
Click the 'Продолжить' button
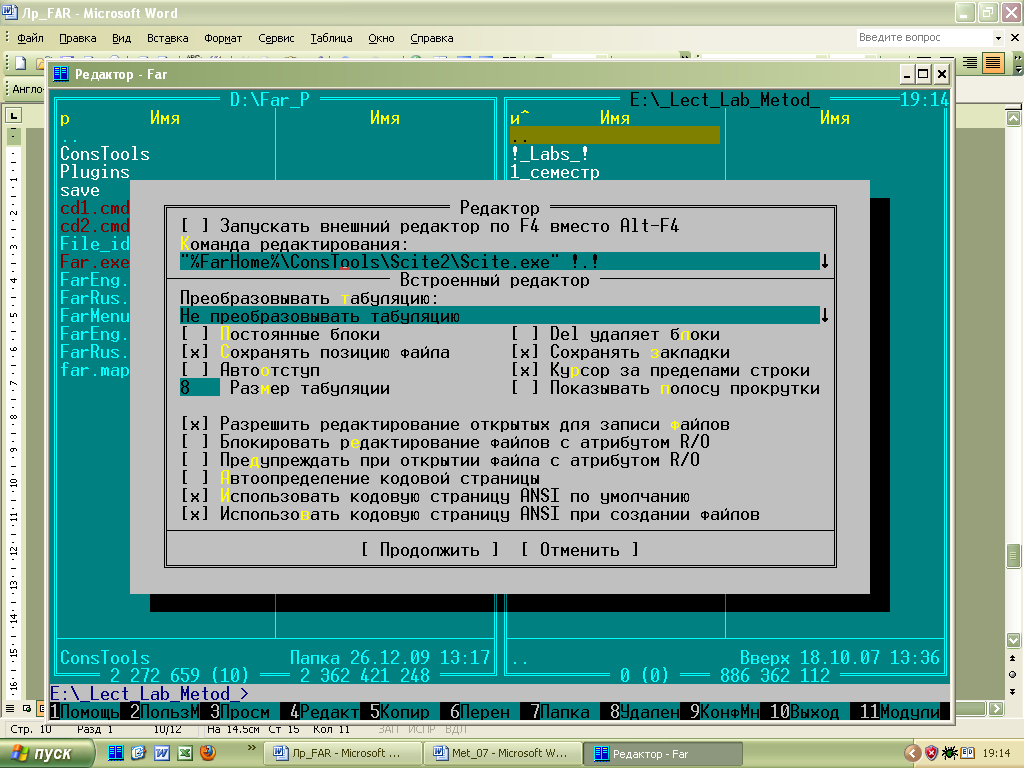430,550
